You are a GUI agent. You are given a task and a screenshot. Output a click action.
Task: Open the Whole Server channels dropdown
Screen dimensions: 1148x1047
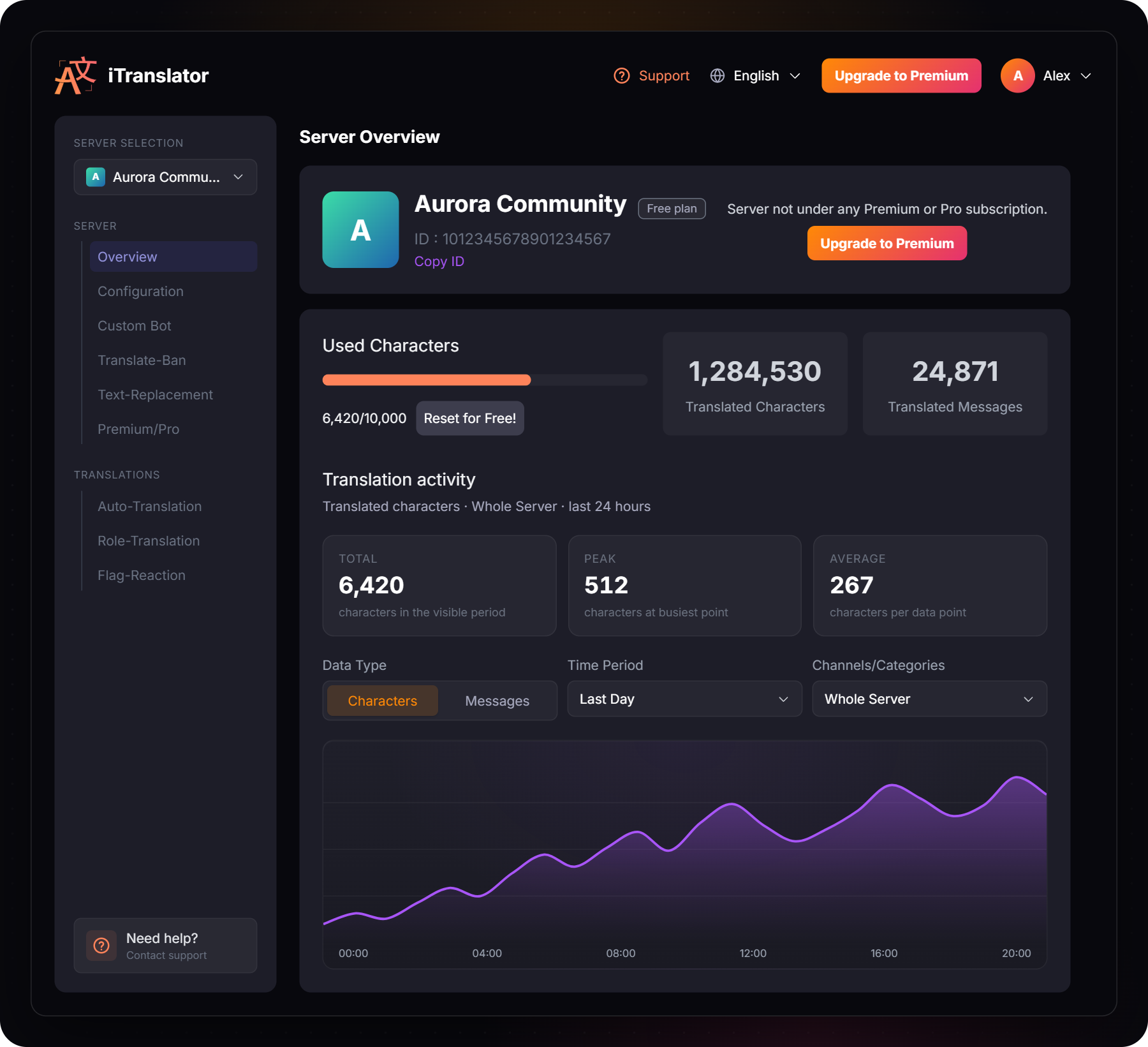click(x=929, y=699)
